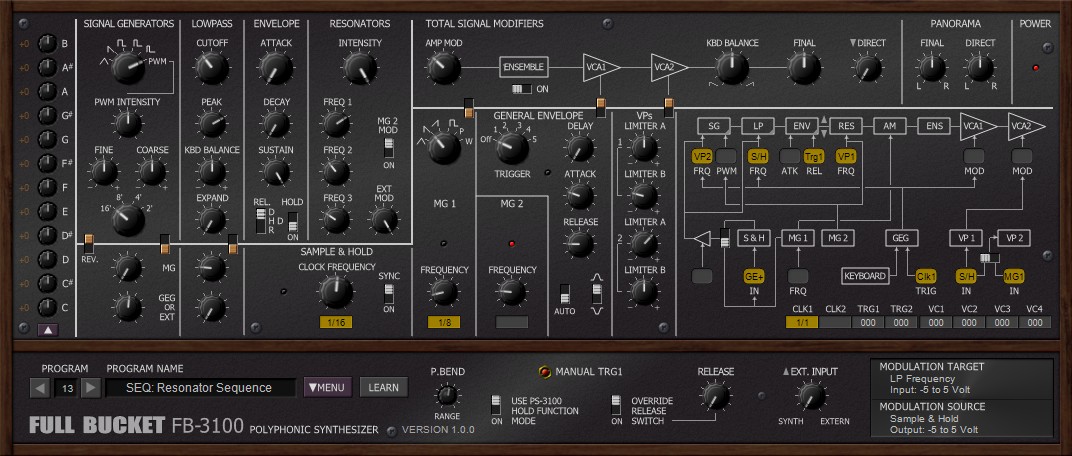Click the program name display field
The height and width of the screenshot is (456, 1072).
pyautogui.click(x=200, y=388)
